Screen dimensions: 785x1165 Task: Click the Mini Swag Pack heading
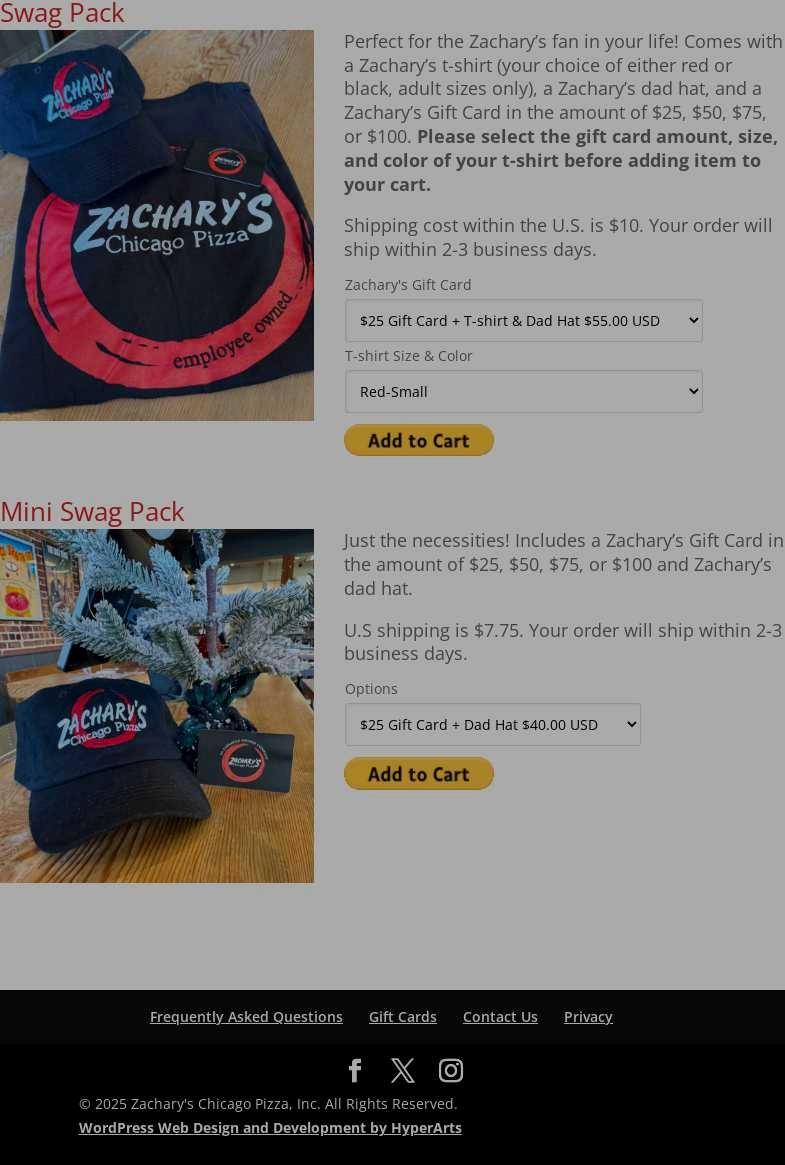pyautogui.click(x=92, y=512)
